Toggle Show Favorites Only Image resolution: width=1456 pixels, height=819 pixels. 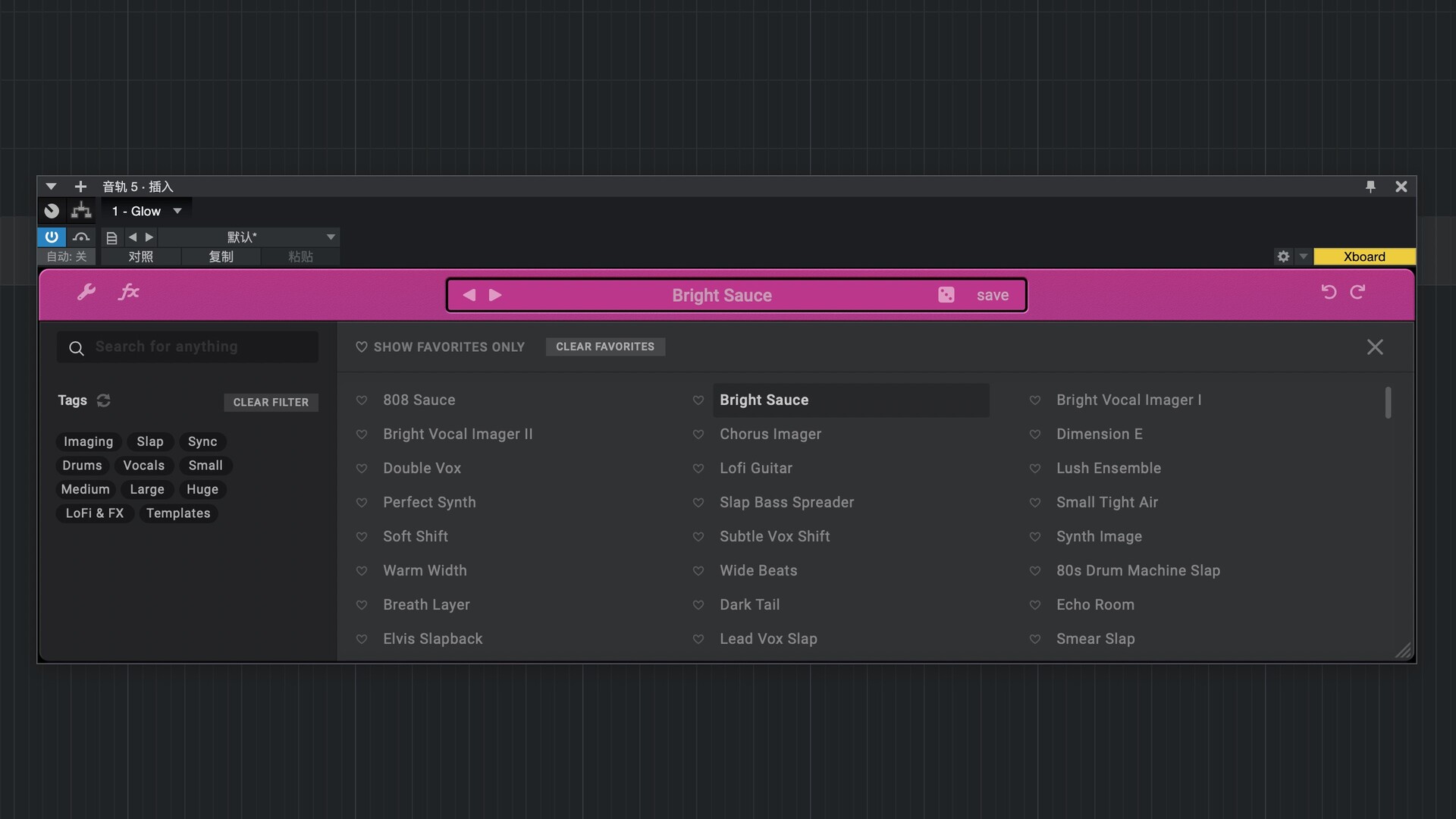tap(441, 347)
